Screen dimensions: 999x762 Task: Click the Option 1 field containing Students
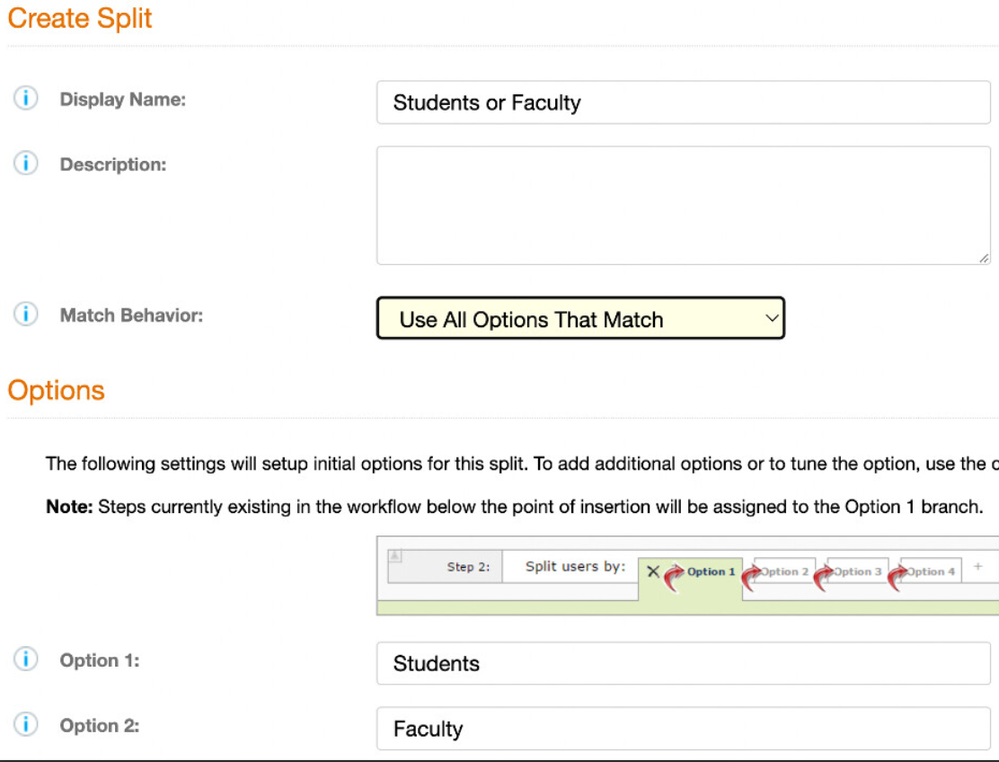pos(683,664)
